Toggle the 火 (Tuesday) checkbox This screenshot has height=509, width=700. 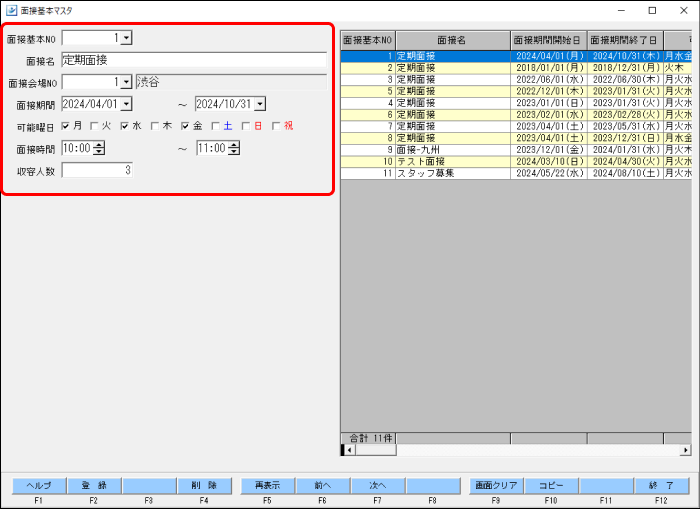coord(94,126)
